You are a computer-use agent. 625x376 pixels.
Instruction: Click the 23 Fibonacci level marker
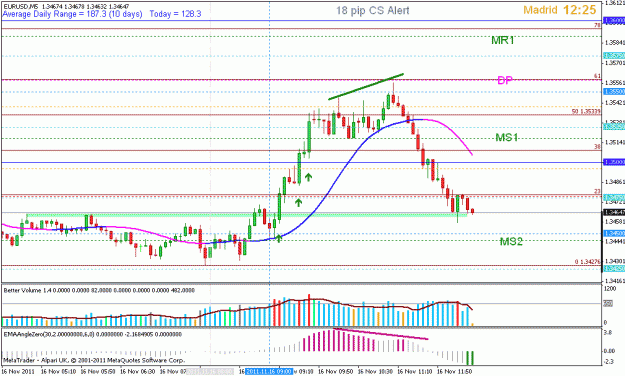pyautogui.click(x=597, y=192)
